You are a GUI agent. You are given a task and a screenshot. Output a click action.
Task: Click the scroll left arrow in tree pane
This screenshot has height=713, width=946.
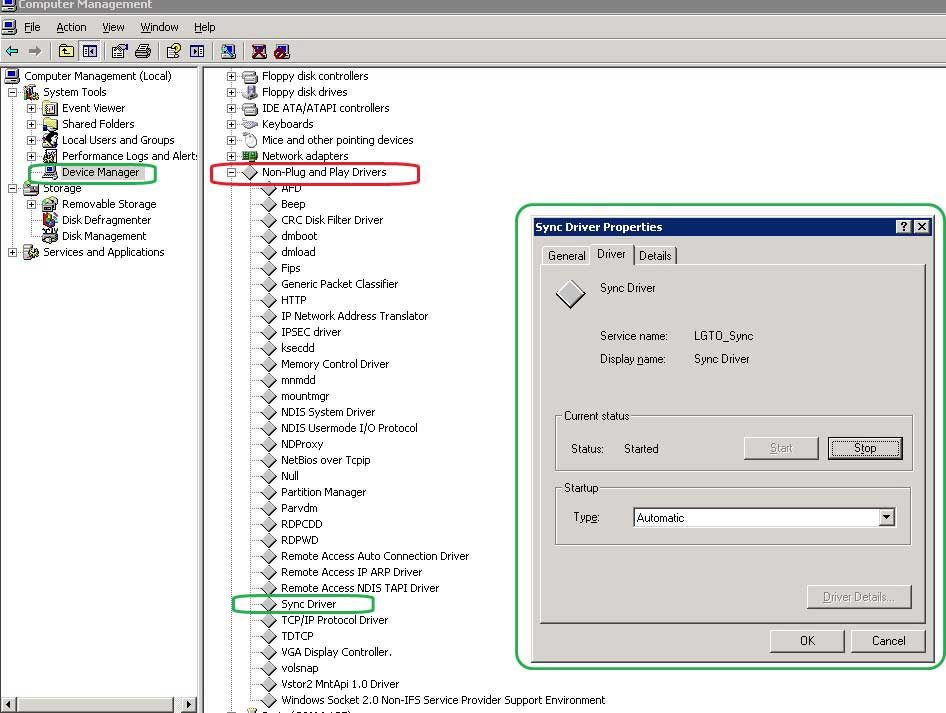[x=8, y=705]
